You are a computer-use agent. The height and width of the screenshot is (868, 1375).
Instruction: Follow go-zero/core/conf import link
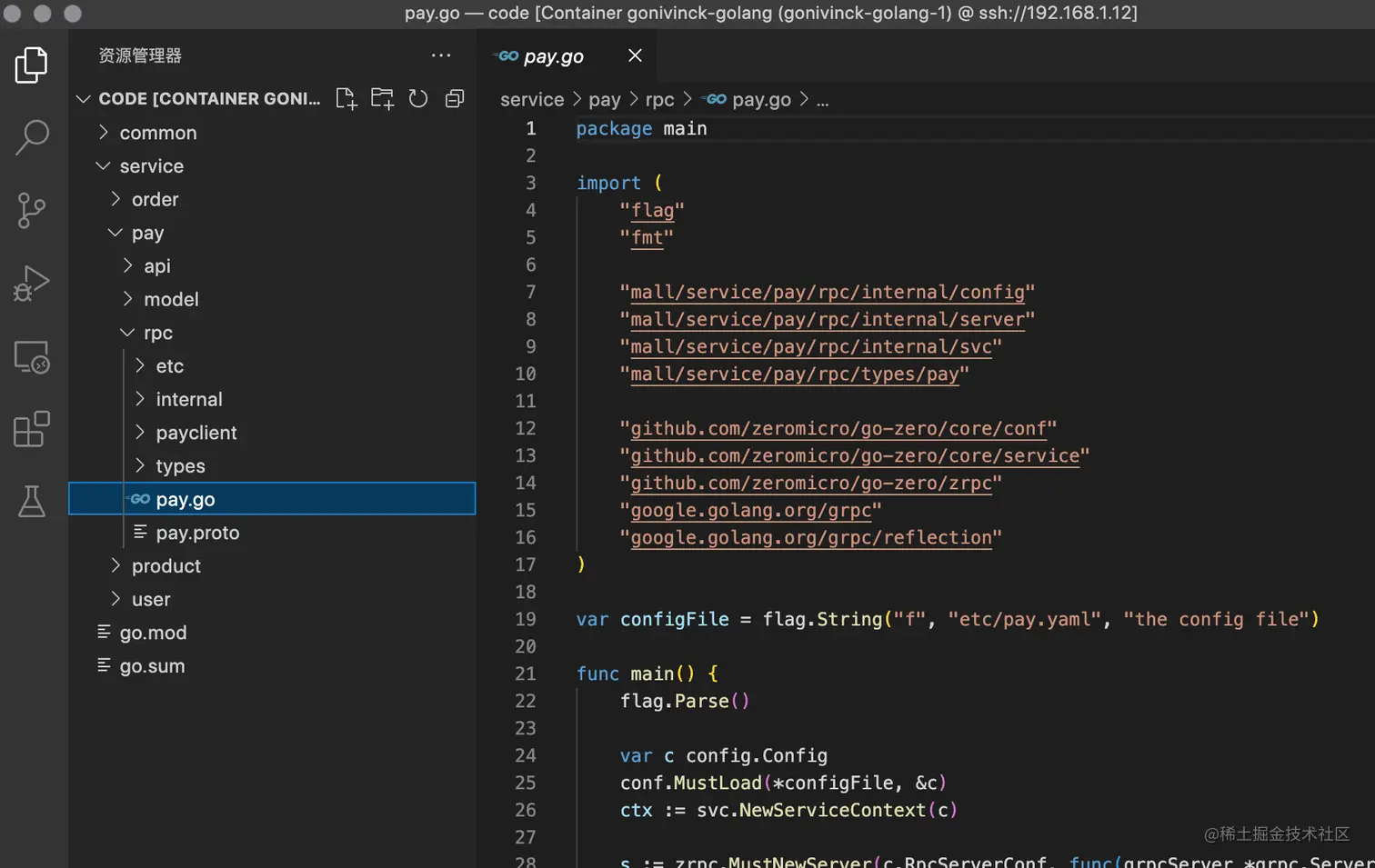pyautogui.click(x=838, y=429)
